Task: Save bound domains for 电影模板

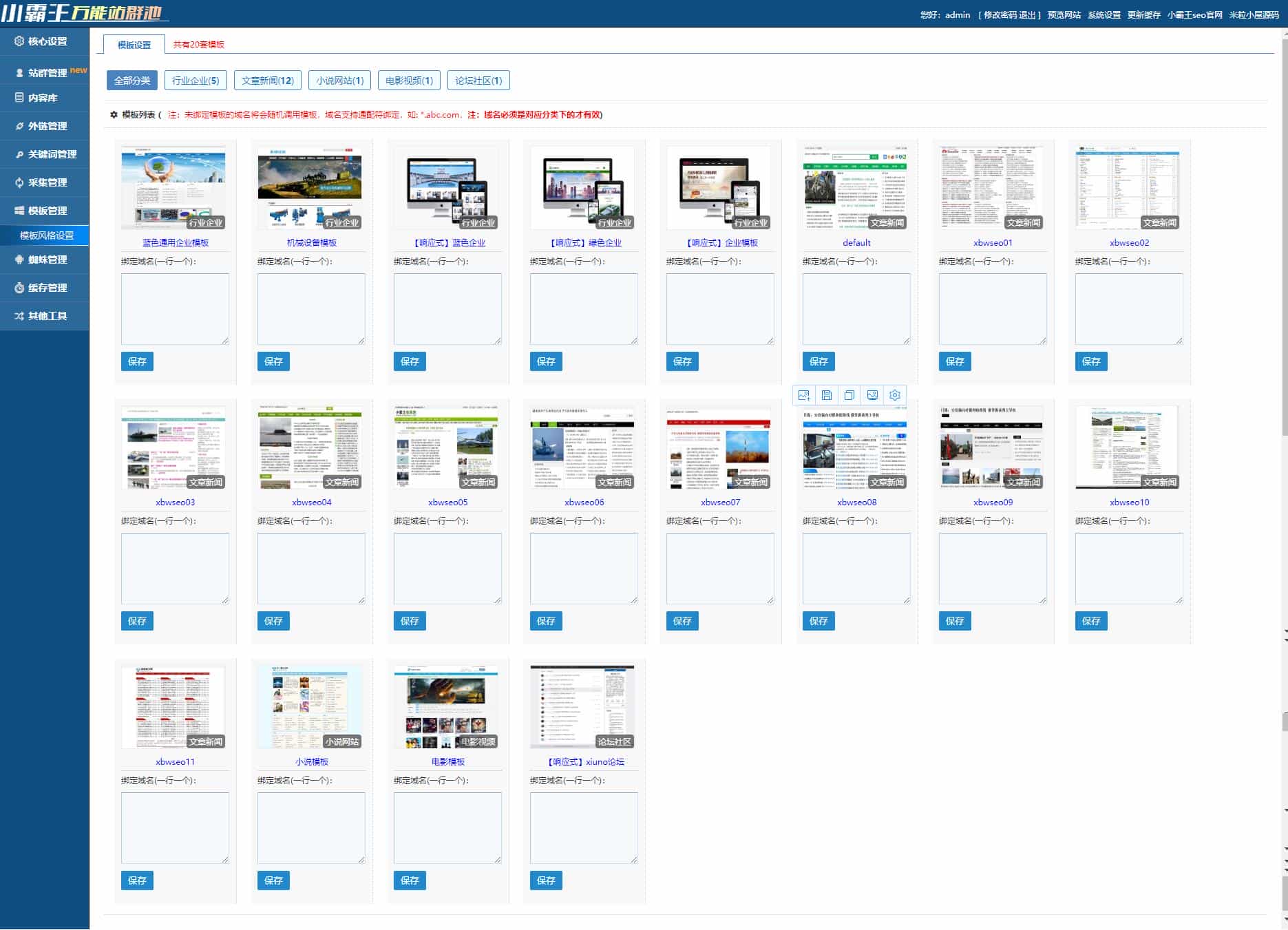Action: (x=410, y=880)
